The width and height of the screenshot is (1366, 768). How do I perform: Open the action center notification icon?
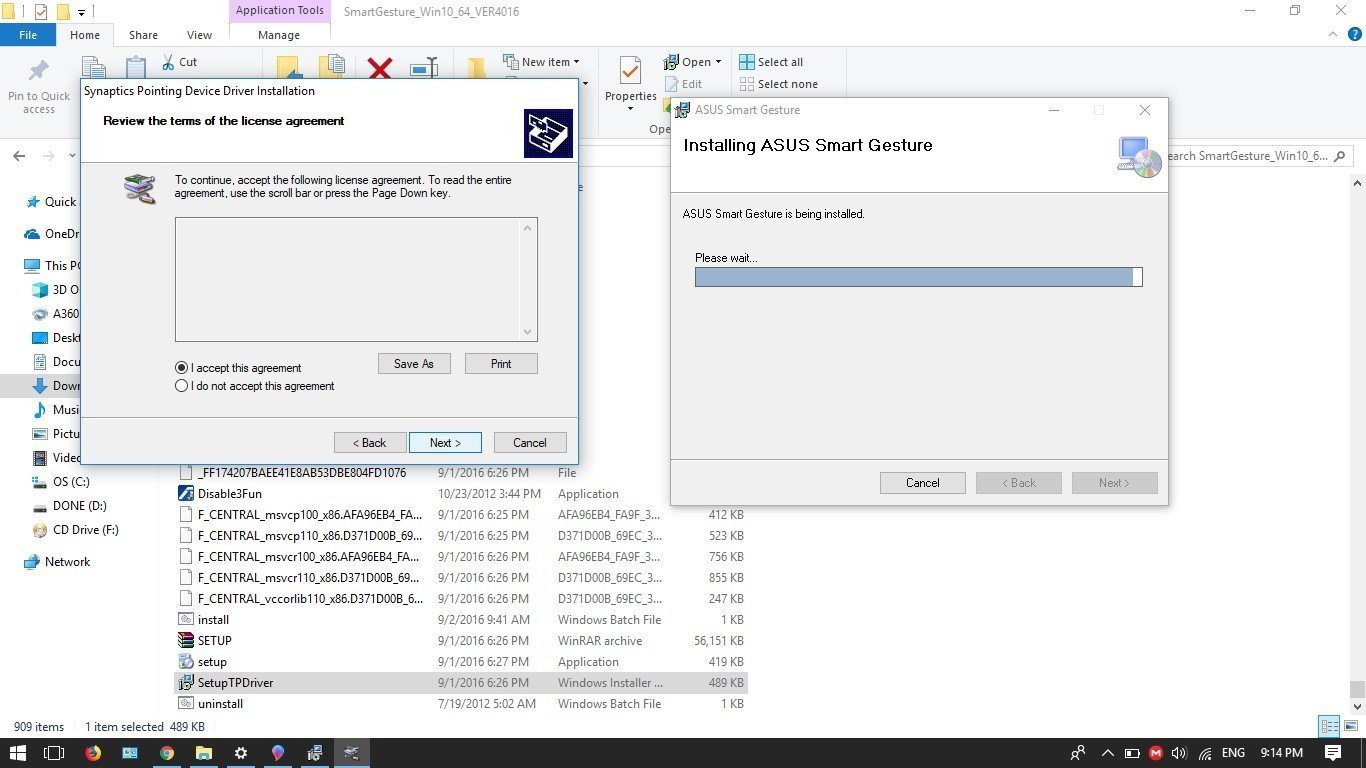(x=1333, y=753)
